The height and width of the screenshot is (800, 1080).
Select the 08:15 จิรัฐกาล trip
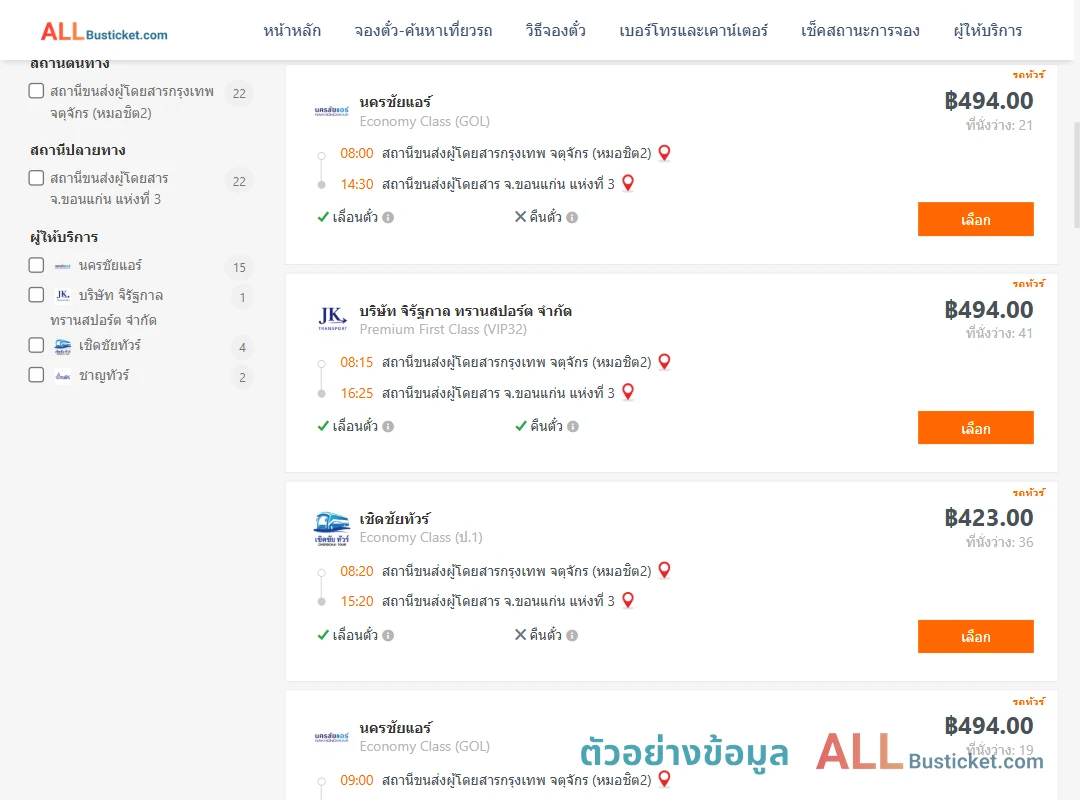click(975, 428)
